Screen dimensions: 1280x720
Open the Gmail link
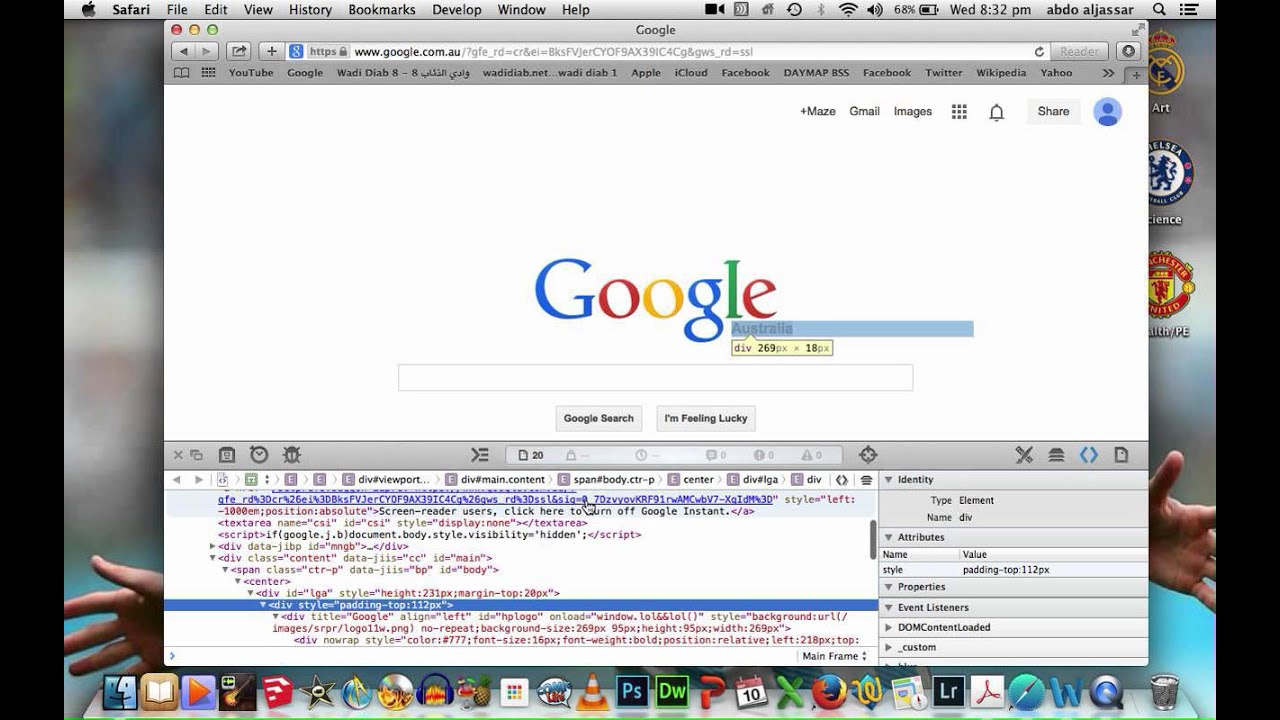click(x=864, y=112)
